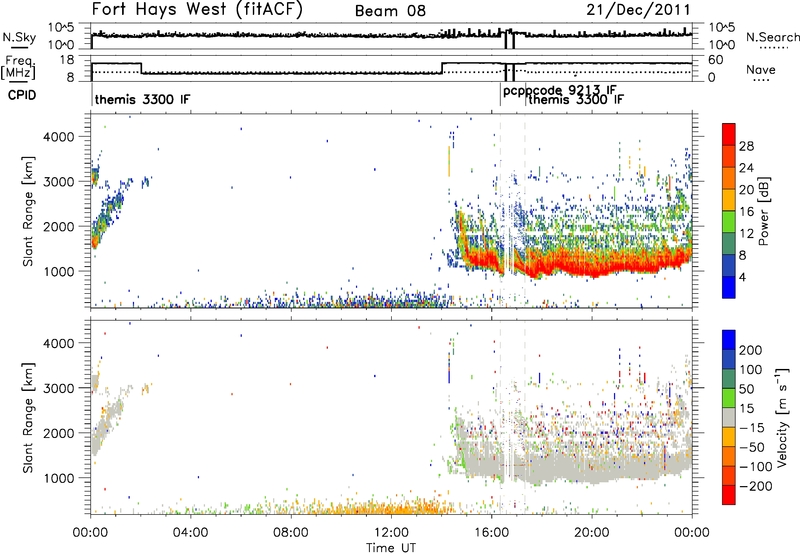Click the 'Power [dB]' color bar title

[763, 211]
